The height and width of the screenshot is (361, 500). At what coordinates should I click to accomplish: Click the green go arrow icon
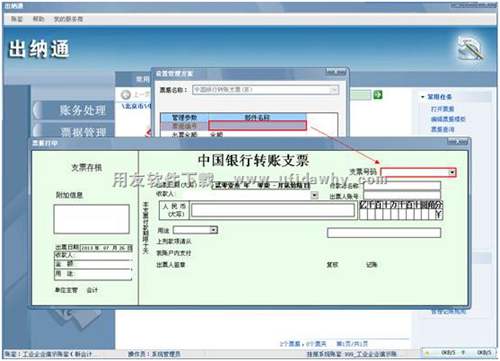pyautogui.click(x=378, y=95)
